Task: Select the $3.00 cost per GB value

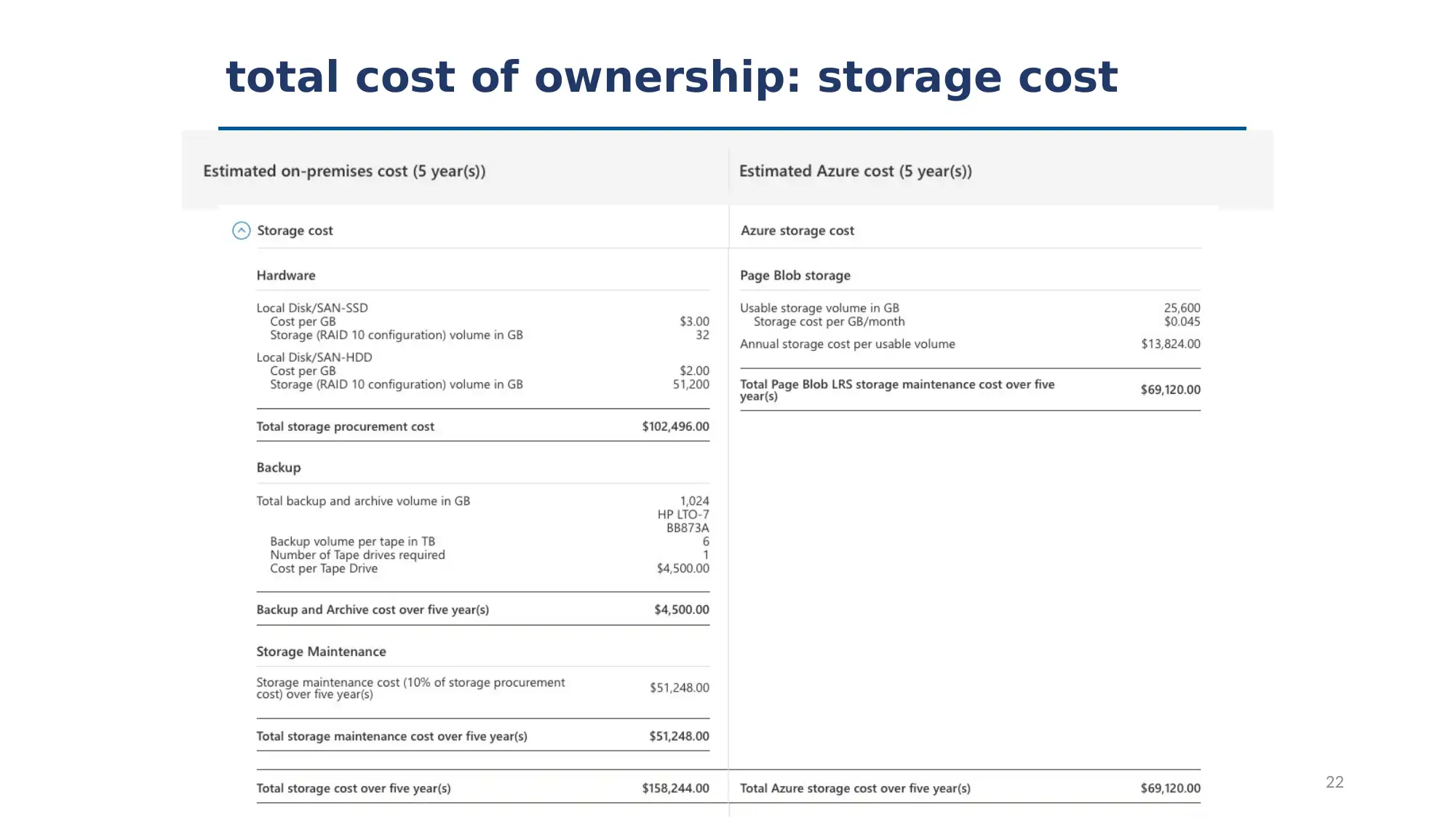Action: tap(694, 321)
